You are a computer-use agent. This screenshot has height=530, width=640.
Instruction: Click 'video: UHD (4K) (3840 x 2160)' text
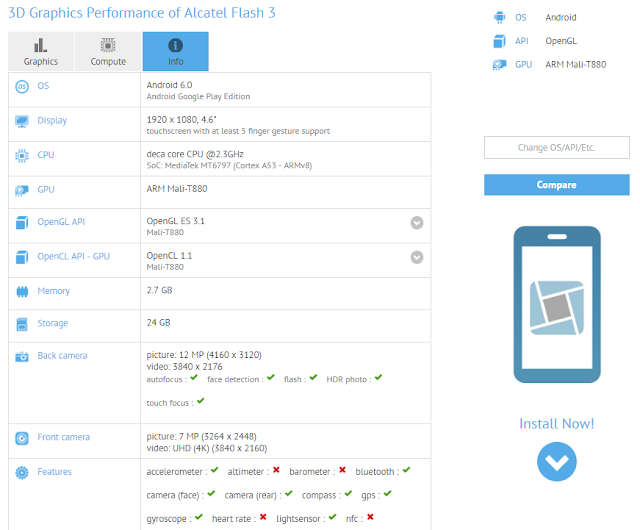click(x=207, y=448)
